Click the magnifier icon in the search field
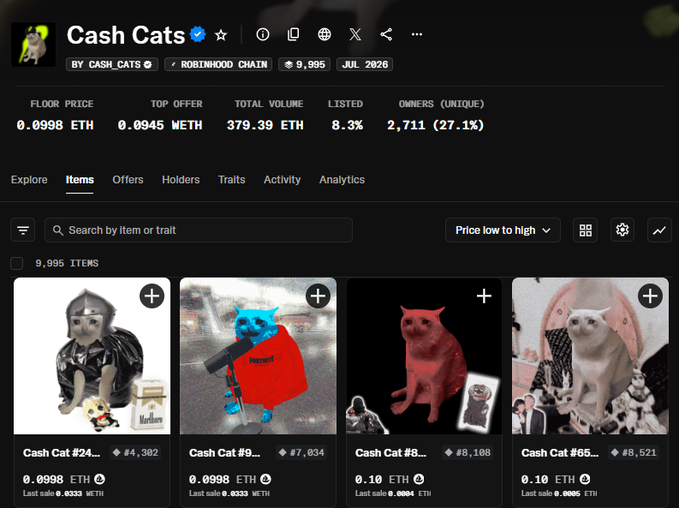Viewport: 679px width, 508px height. (x=58, y=230)
